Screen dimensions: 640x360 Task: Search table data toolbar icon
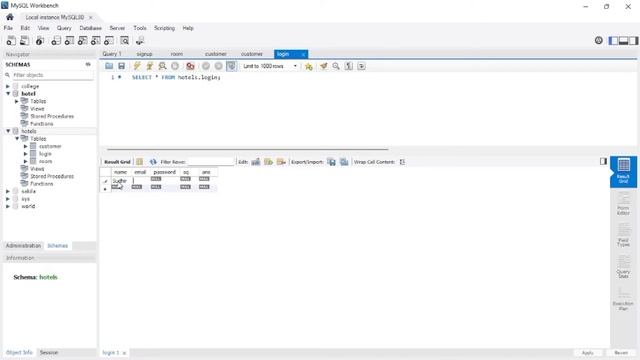tap(124, 40)
